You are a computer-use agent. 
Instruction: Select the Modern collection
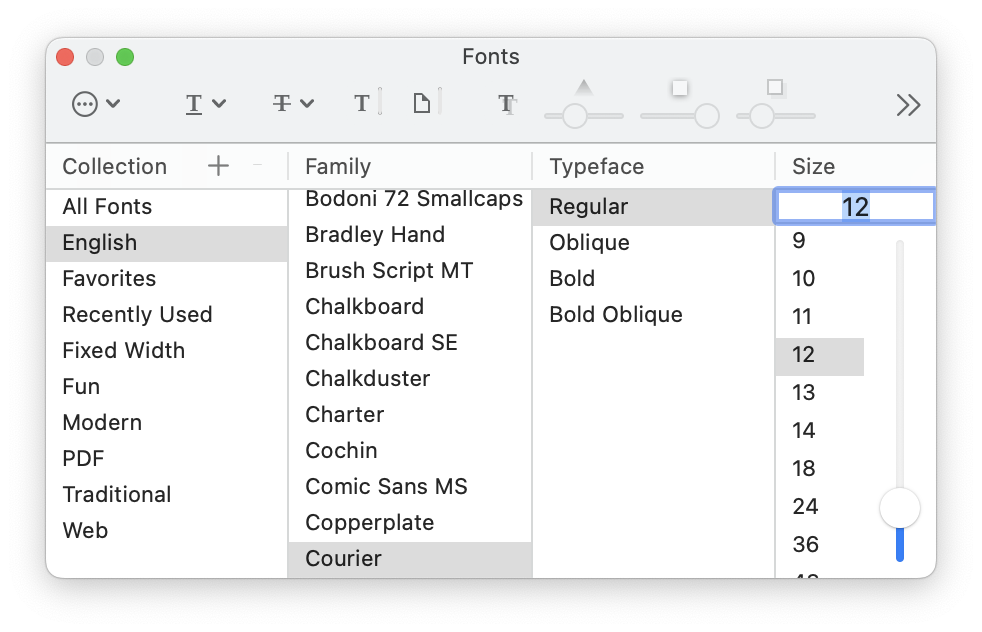[167, 423]
